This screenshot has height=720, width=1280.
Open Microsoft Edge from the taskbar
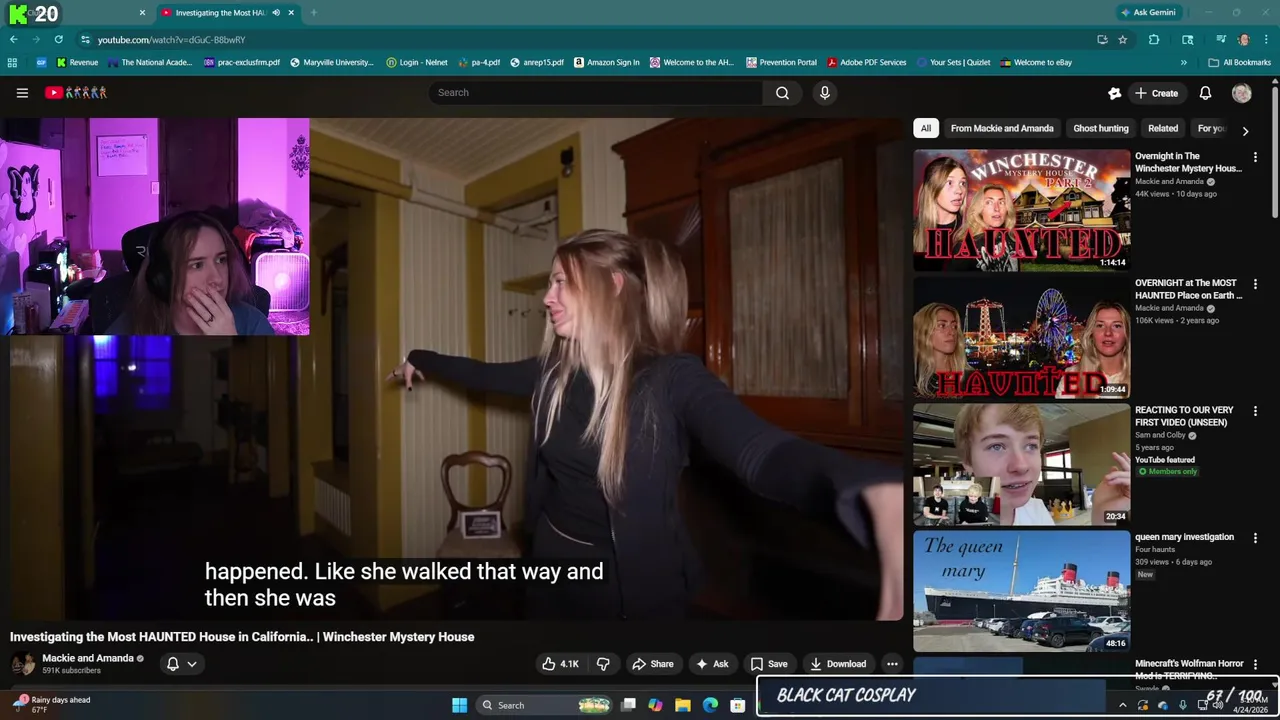tap(710, 705)
